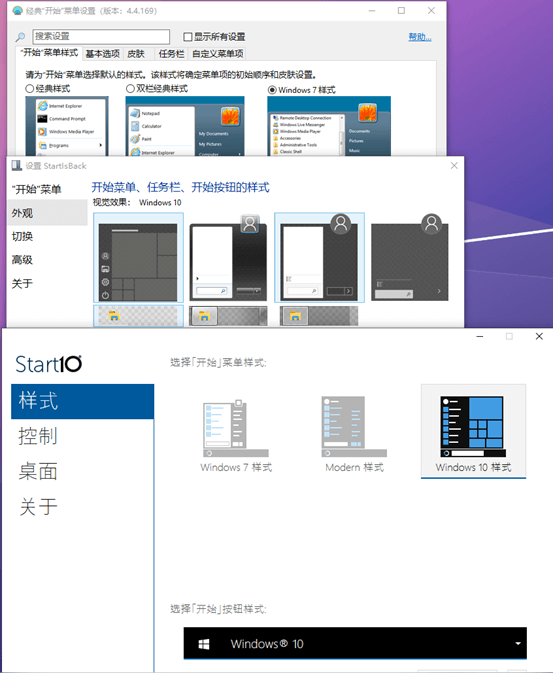Switch to the "开始"菜单样式 tab
This screenshot has height=673, width=553.
49,53
